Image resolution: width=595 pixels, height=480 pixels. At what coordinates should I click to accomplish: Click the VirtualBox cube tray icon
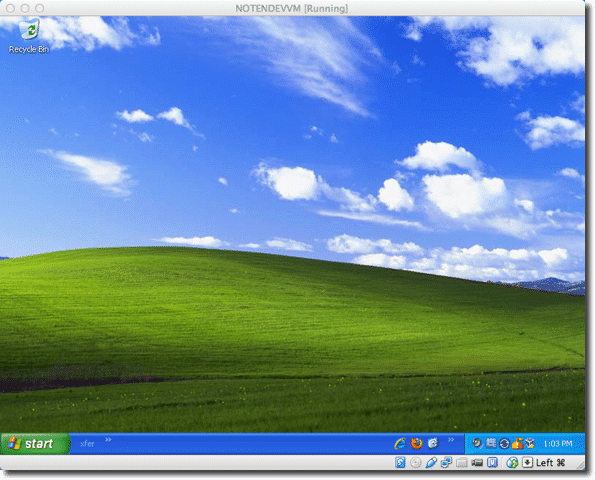(x=530, y=443)
